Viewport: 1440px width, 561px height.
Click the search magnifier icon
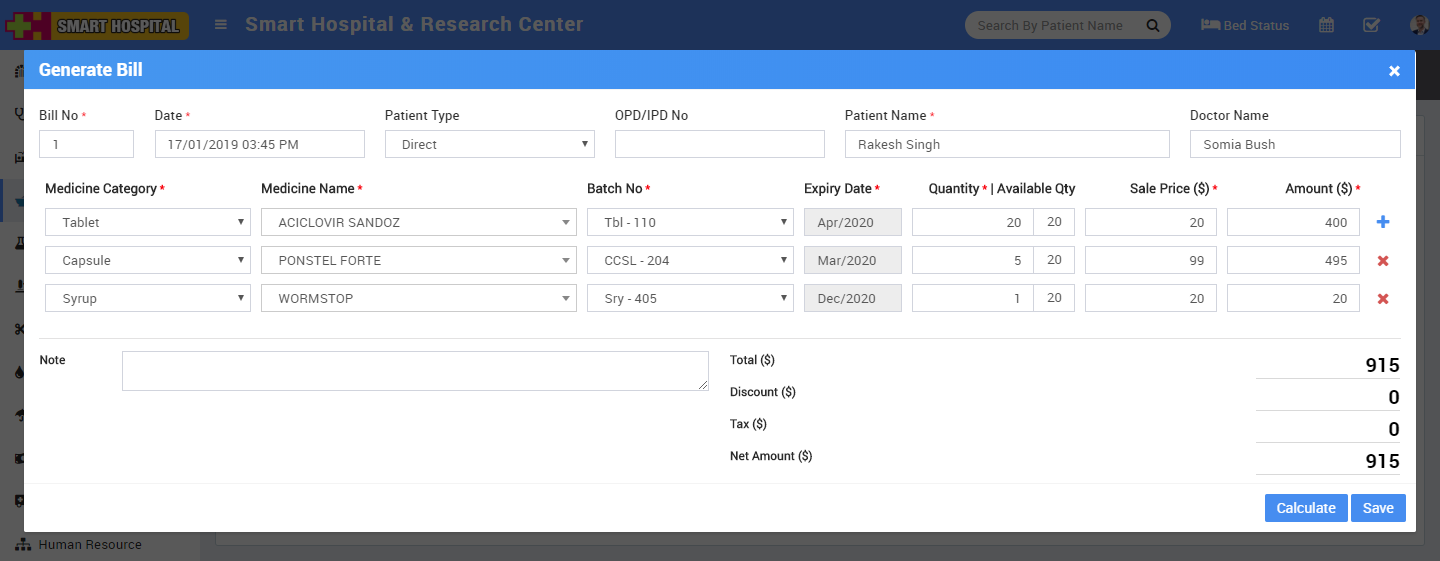pos(1152,25)
